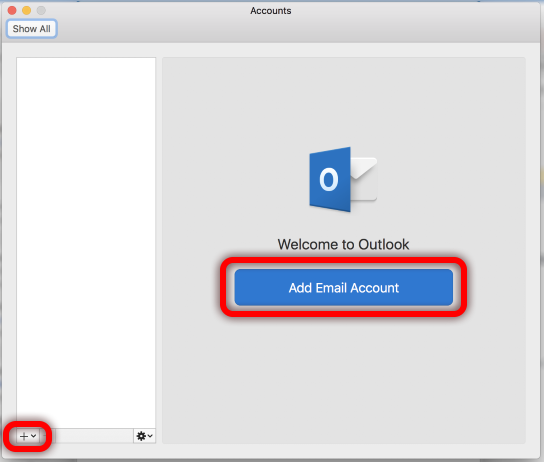Click the blue Outlook O logo
The height and width of the screenshot is (462, 544).
pos(330,179)
